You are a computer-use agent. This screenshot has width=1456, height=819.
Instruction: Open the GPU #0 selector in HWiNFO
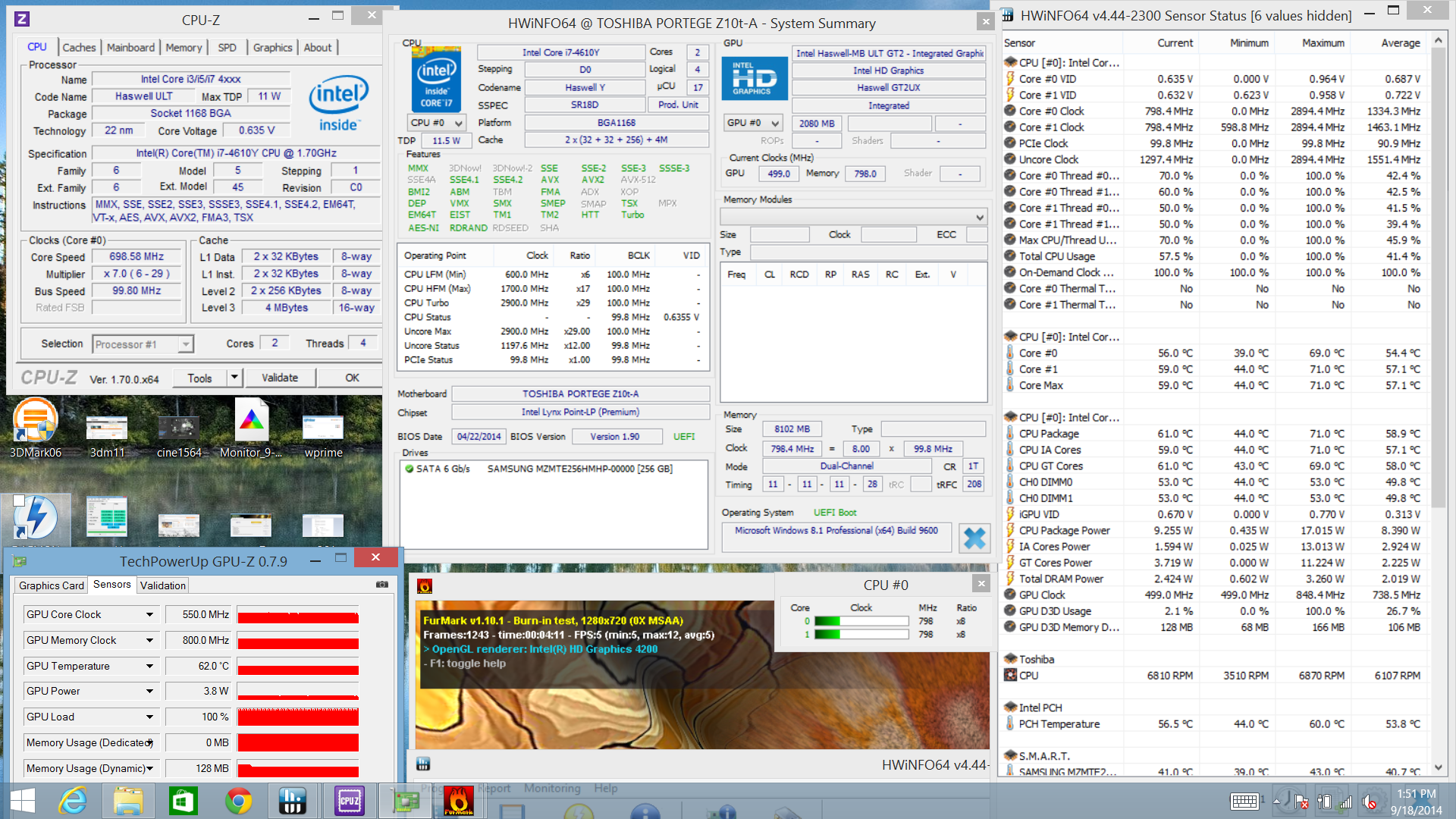(753, 122)
